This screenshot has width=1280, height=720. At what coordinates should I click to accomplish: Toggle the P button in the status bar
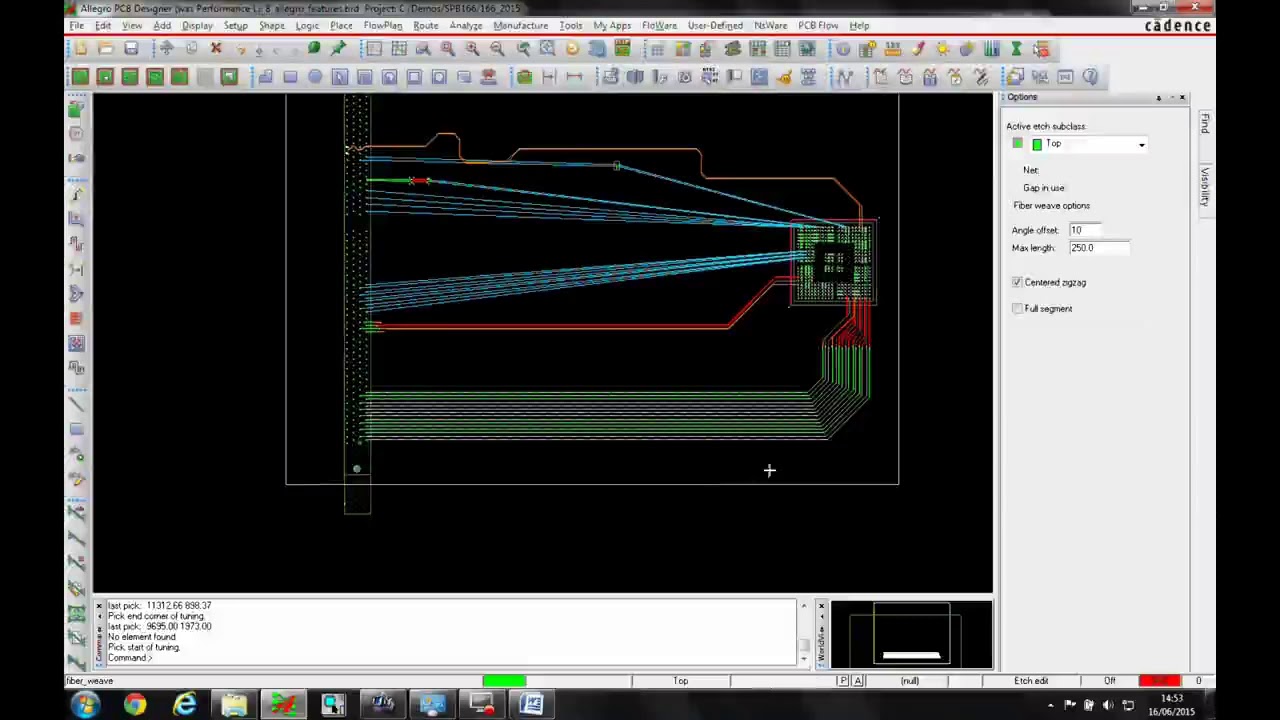[844, 681]
